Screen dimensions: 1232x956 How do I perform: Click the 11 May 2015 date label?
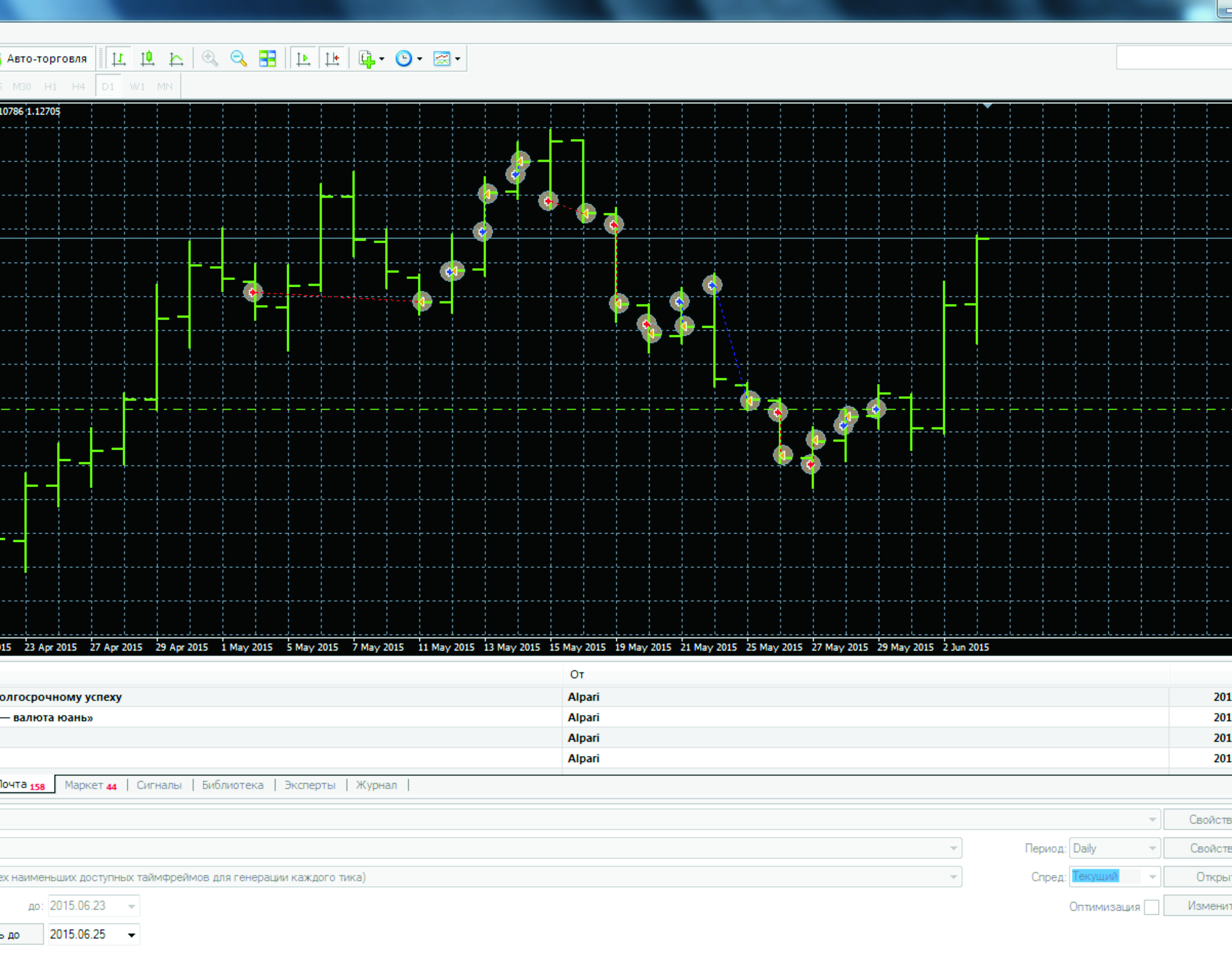coord(446,648)
